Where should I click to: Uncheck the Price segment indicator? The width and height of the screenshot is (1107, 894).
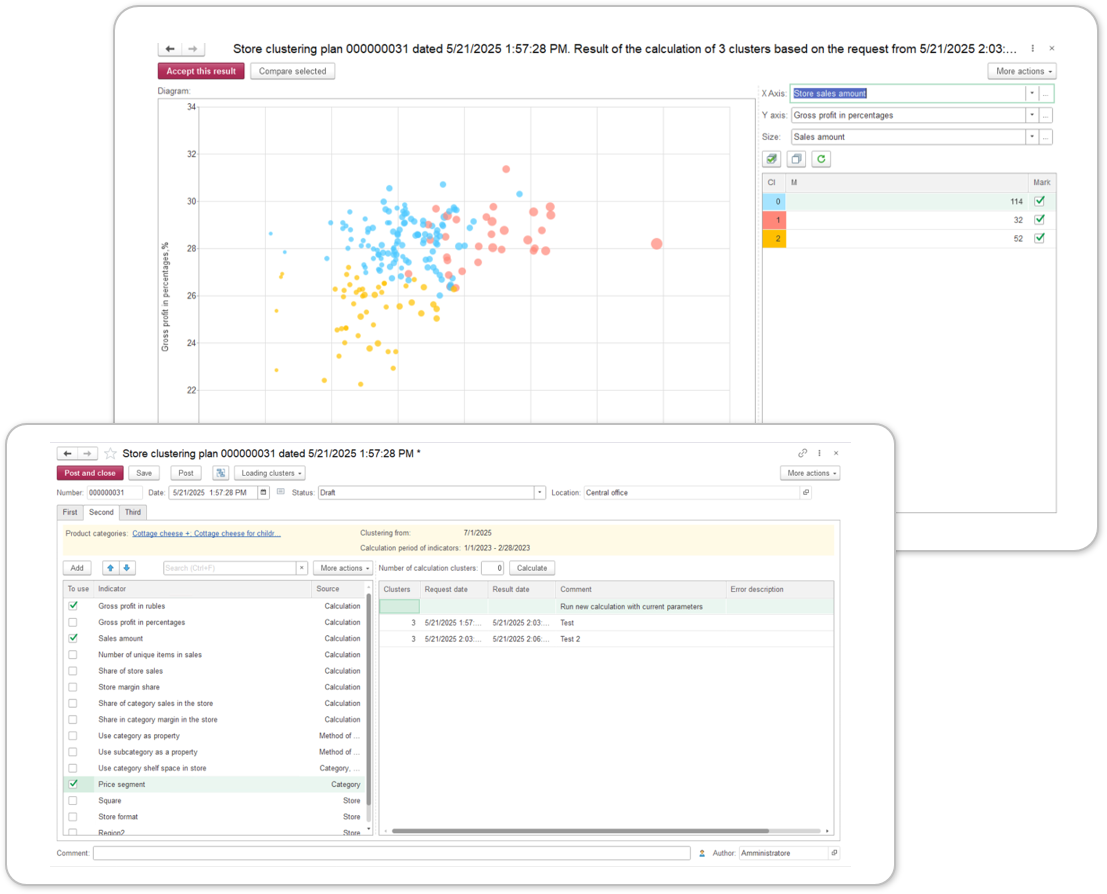click(x=73, y=784)
